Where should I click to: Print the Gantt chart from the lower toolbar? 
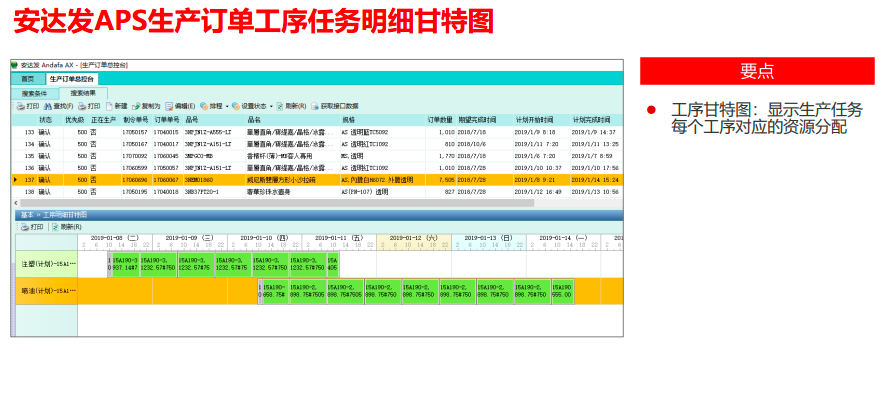(32, 227)
